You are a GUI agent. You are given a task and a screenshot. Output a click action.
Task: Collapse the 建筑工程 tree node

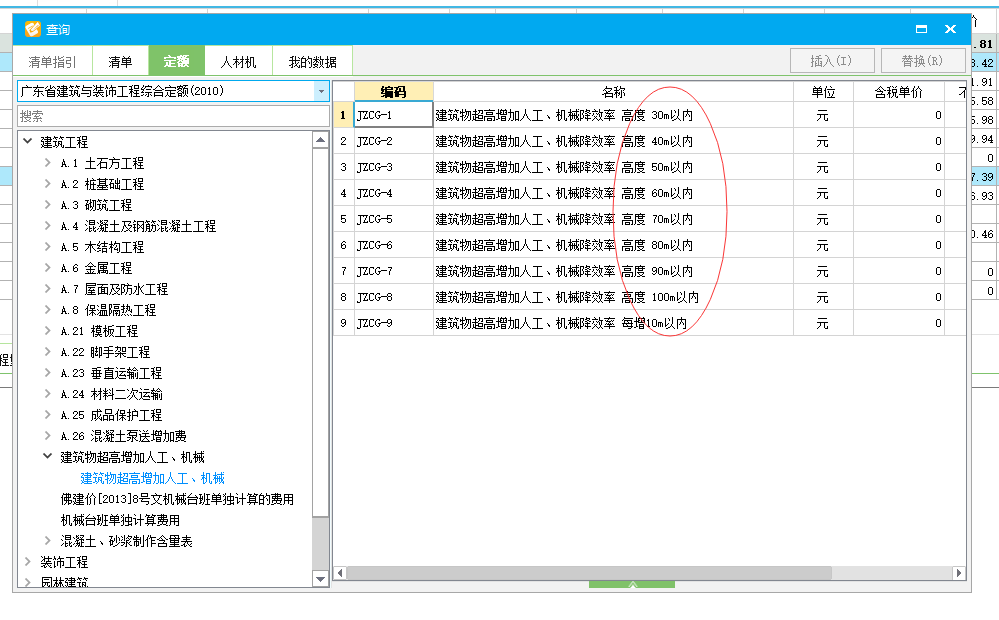point(27,141)
